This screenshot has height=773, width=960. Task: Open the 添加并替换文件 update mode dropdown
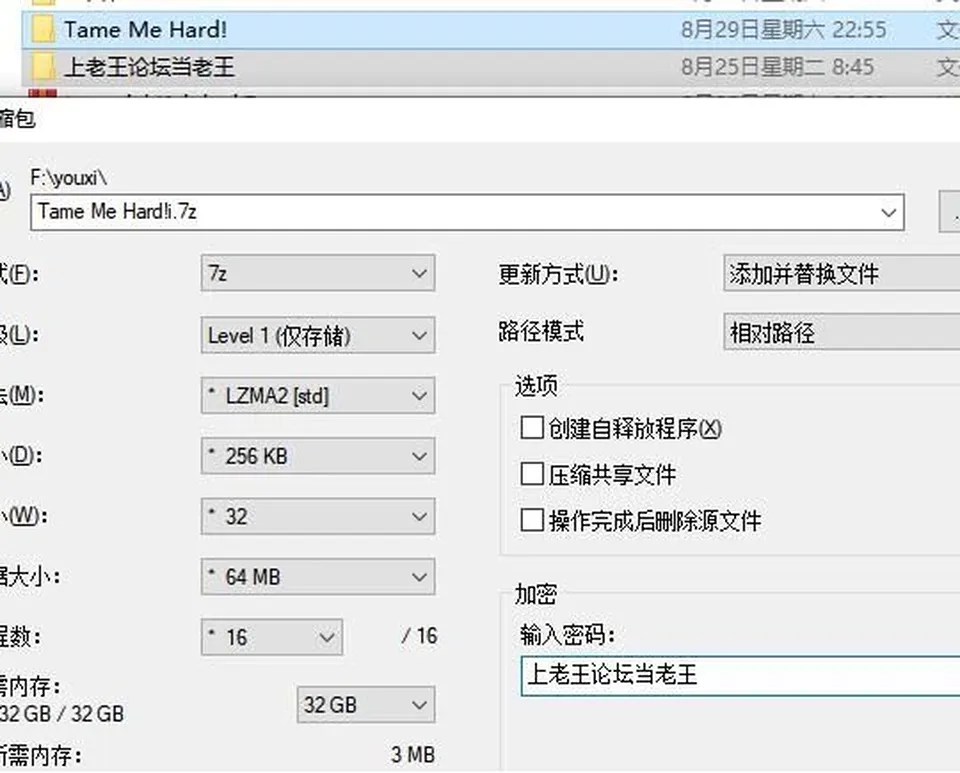[x=842, y=274]
